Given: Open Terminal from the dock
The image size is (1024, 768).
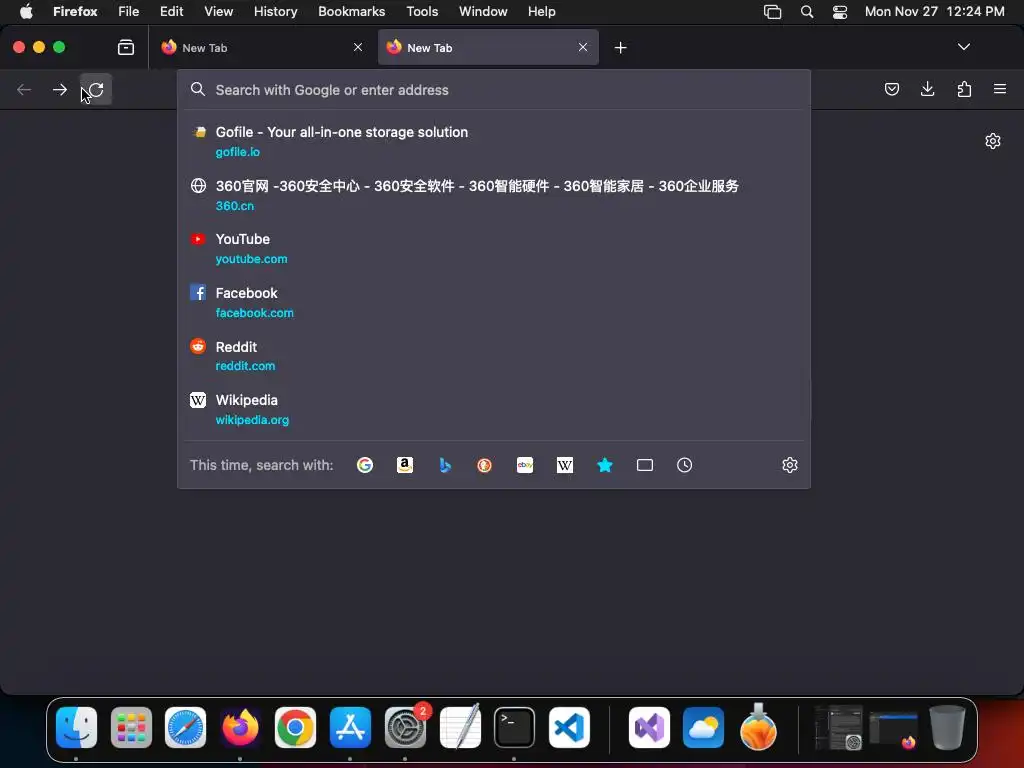Looking at the screenshot, I should pos(514,727).
